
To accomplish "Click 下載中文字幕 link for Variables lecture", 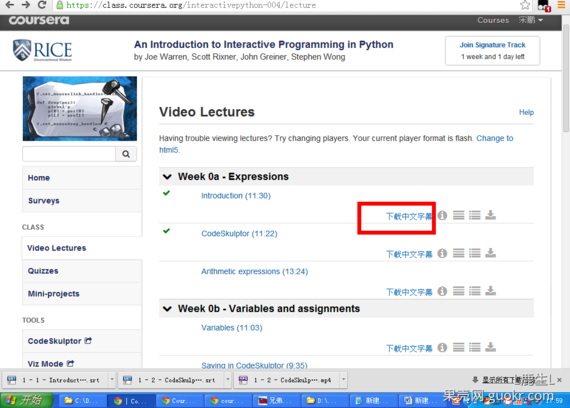I will [409, 348].
